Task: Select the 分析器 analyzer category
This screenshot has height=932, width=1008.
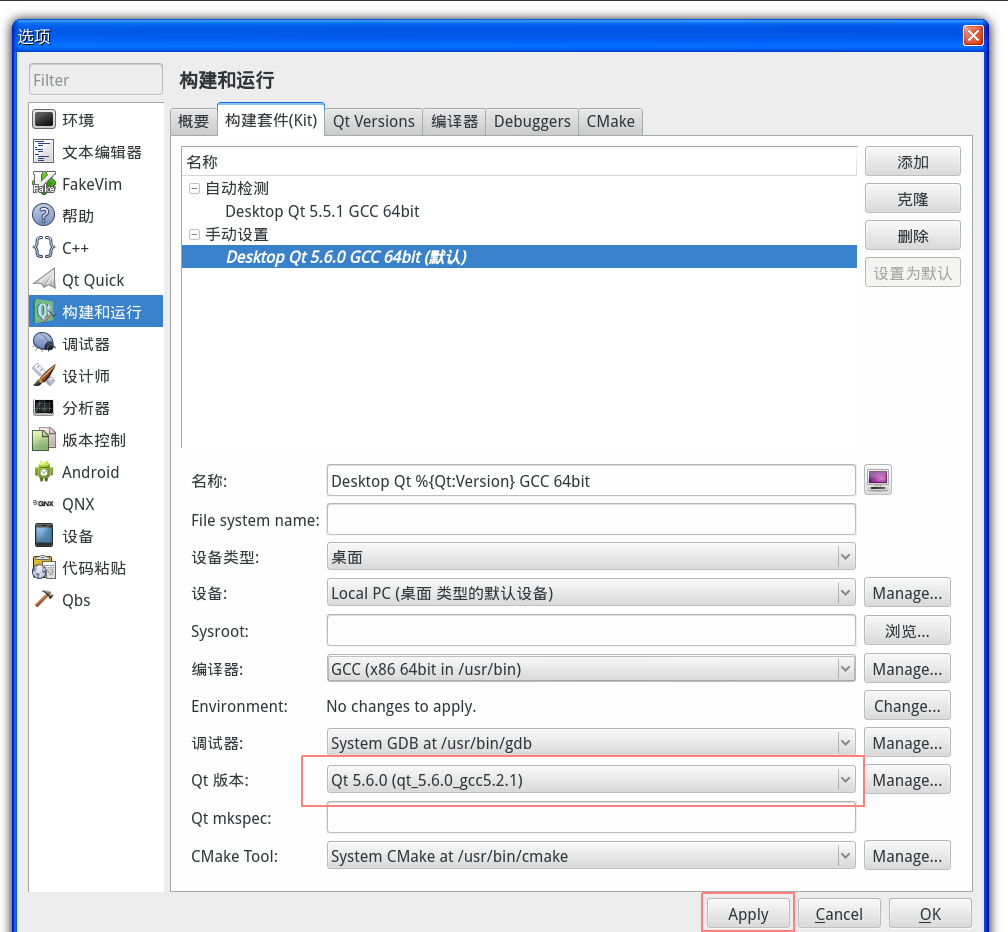Action: pos(96,408)
